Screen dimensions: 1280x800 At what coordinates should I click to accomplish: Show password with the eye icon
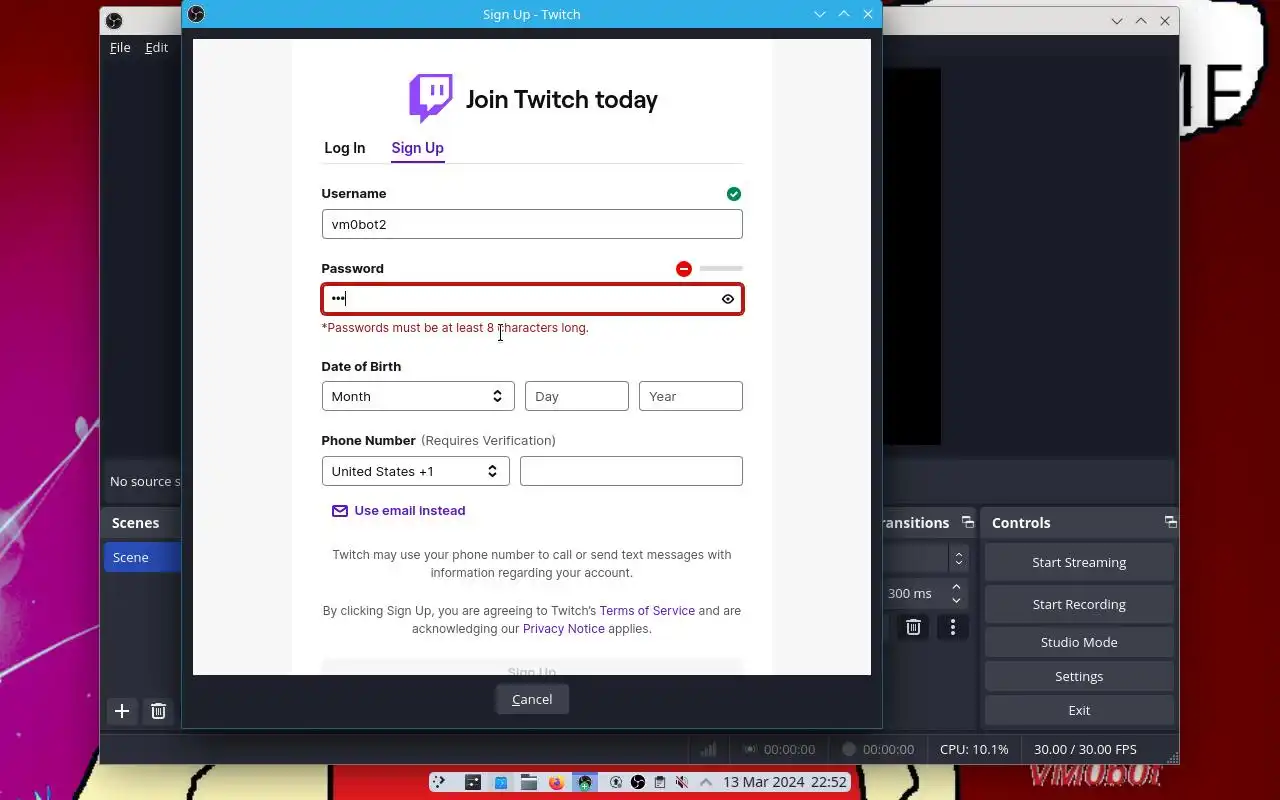click(x=728, y=299)
